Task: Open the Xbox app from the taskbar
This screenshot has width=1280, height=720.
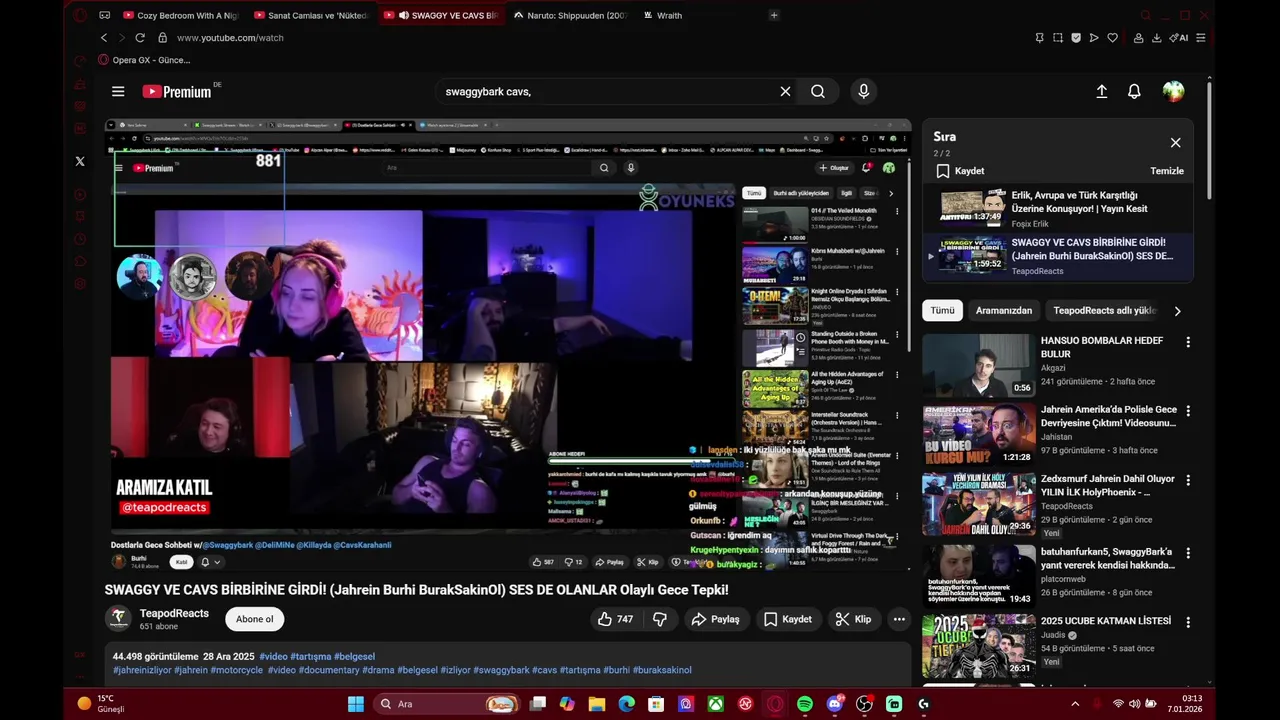Action: click(716, 704)
